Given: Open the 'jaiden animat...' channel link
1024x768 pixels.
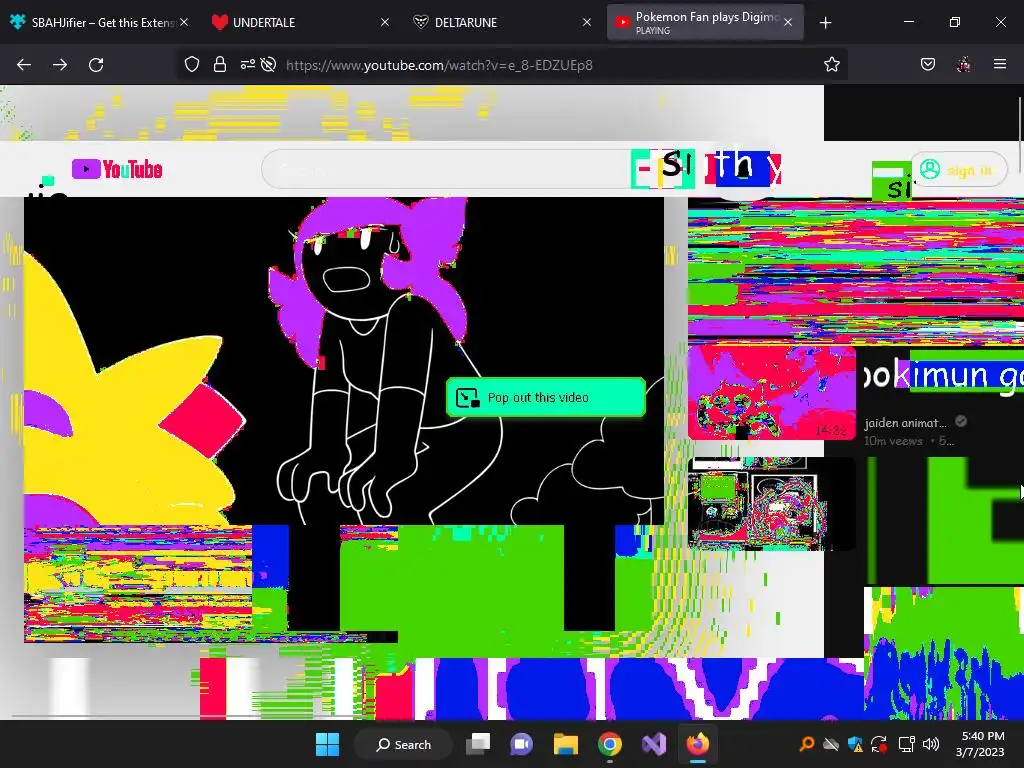Looking at the screenshot, I should 905,423.
